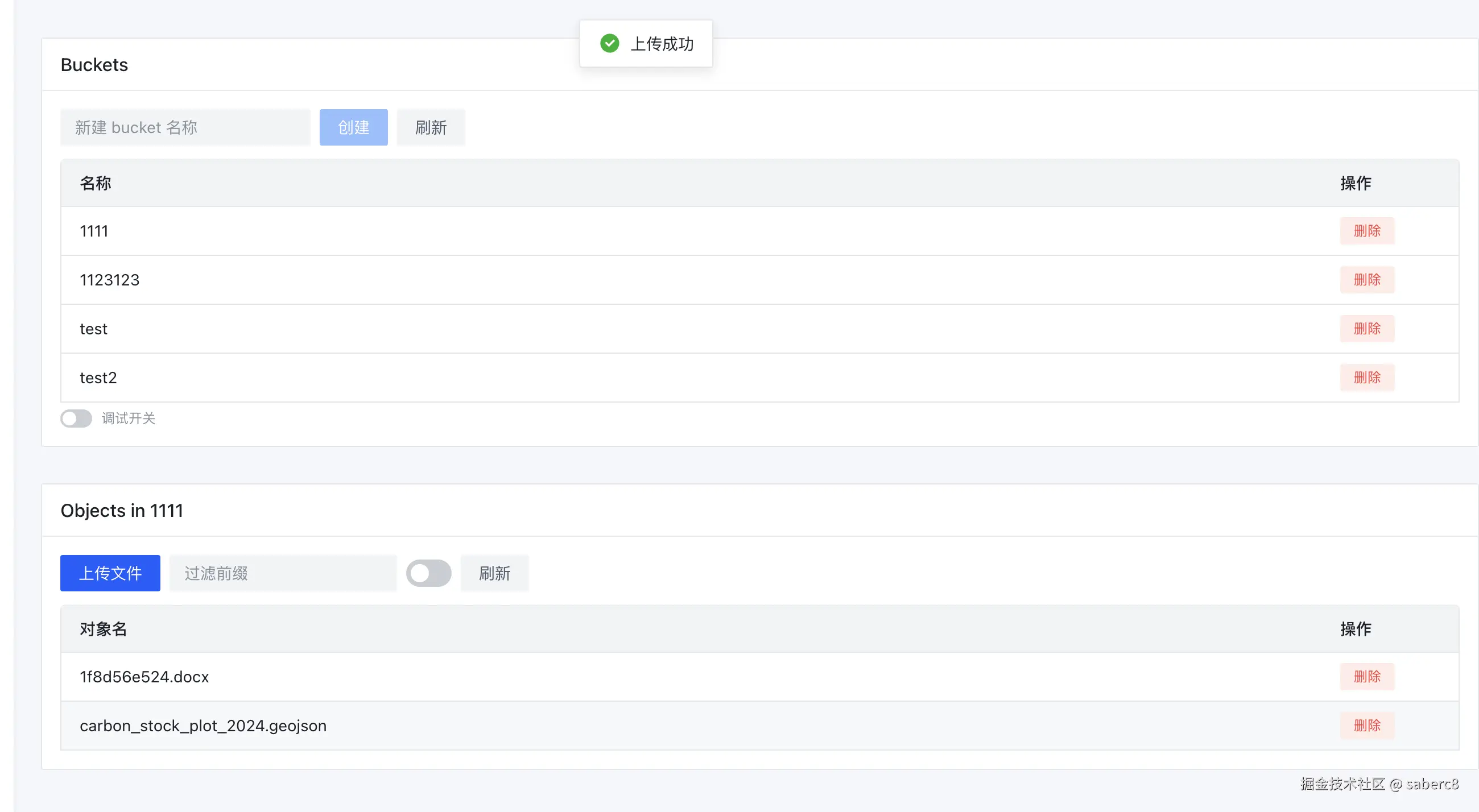Toggle the switch beside 过滤前缀 field
Image resolution: width=1479 pixels, height=812 pixels.
428,573
